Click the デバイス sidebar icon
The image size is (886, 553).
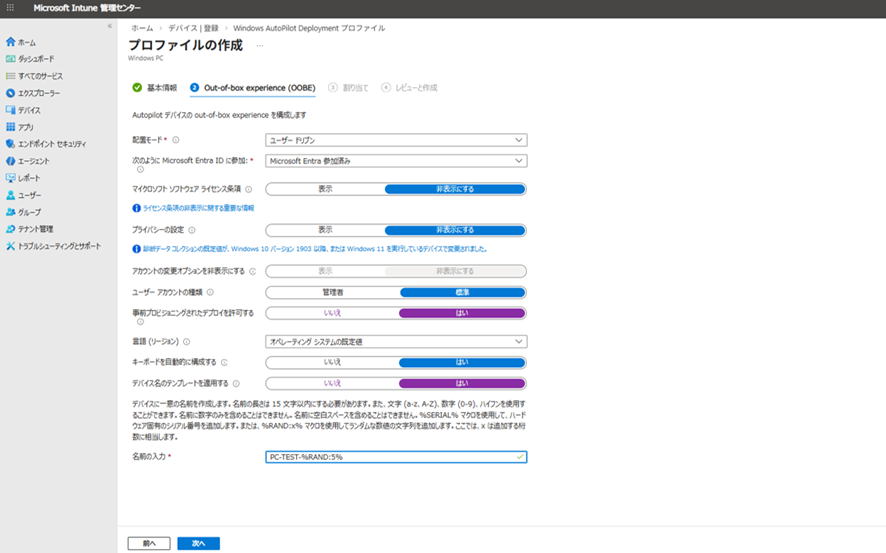pyautogui.click(x=10, y=110)
